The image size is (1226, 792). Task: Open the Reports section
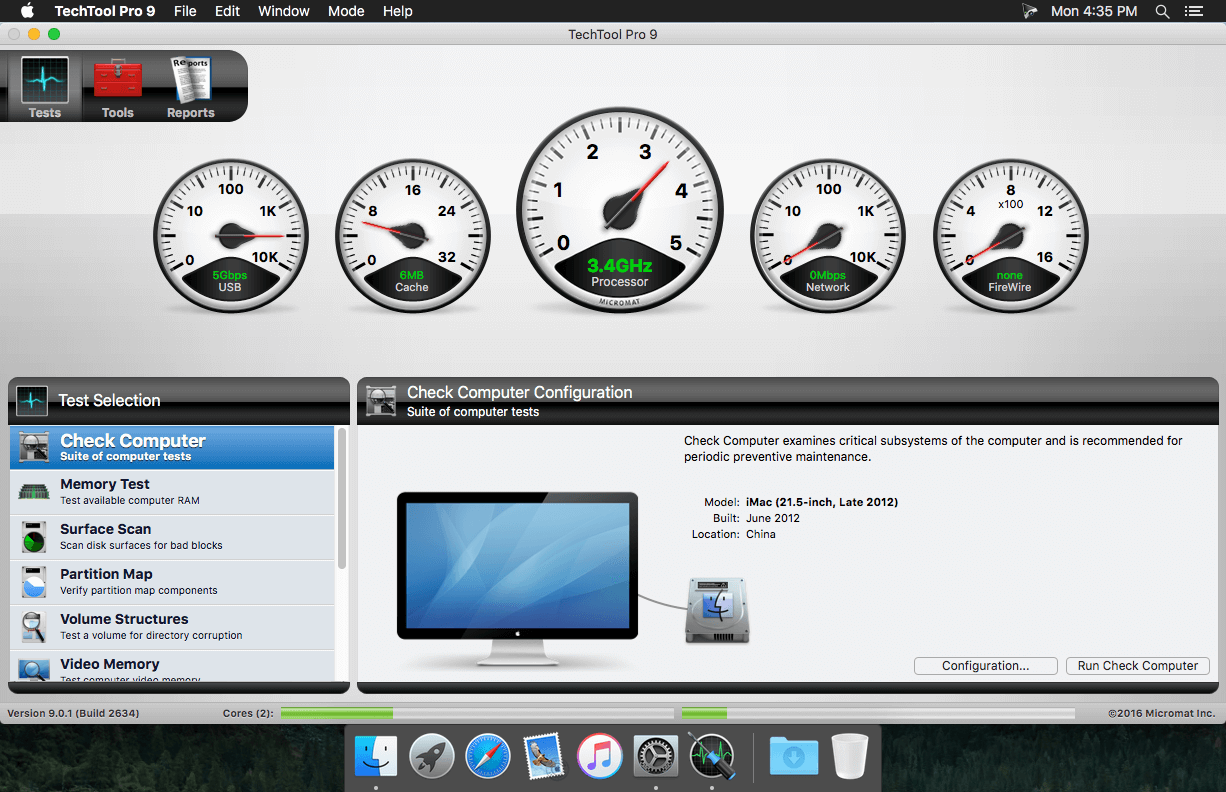pos(190,88)
